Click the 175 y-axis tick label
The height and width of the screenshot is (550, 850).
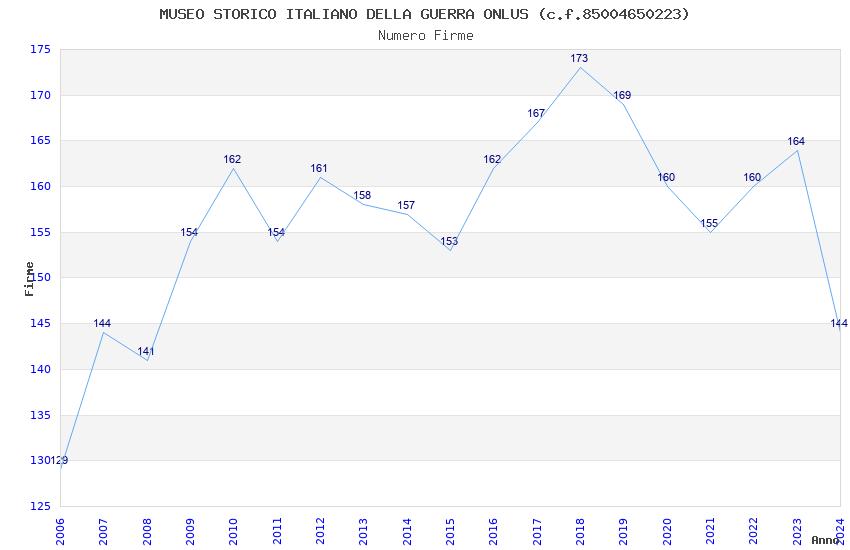40,50
